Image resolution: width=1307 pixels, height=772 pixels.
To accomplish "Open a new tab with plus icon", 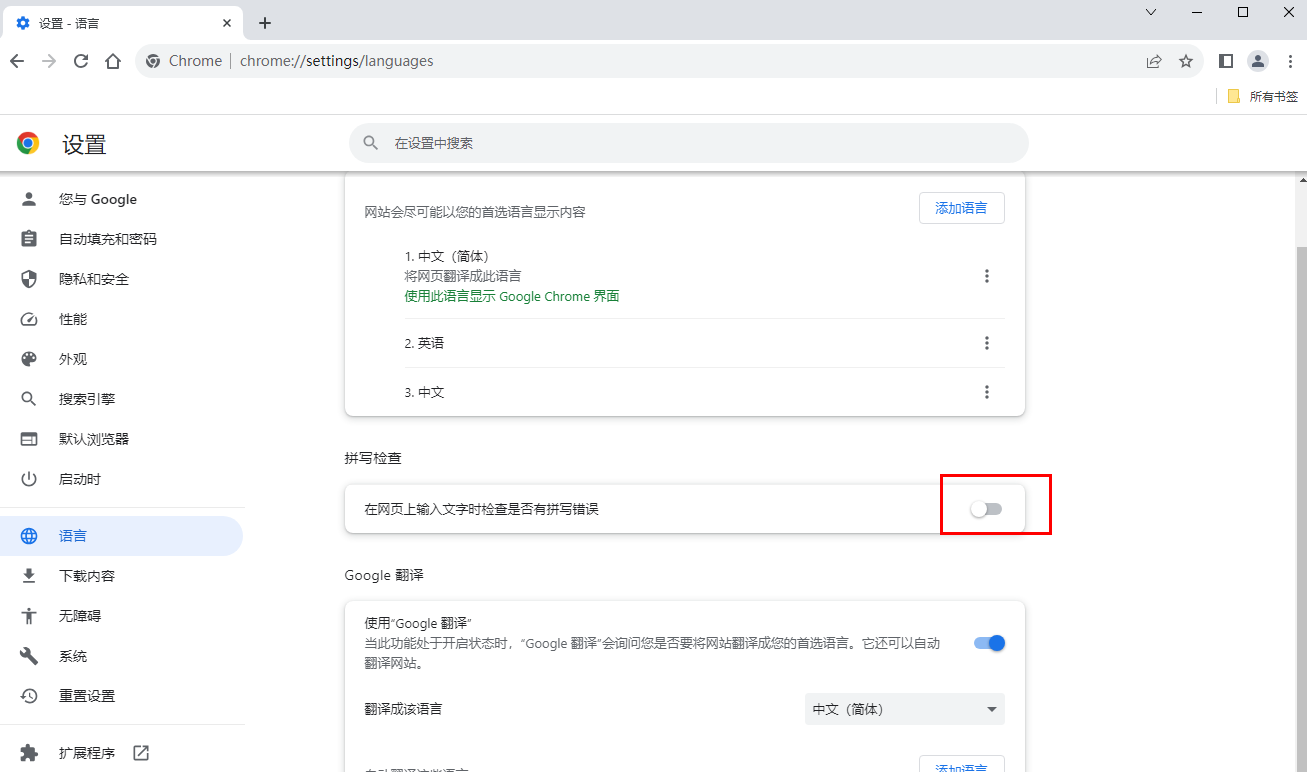I will 265,23.
